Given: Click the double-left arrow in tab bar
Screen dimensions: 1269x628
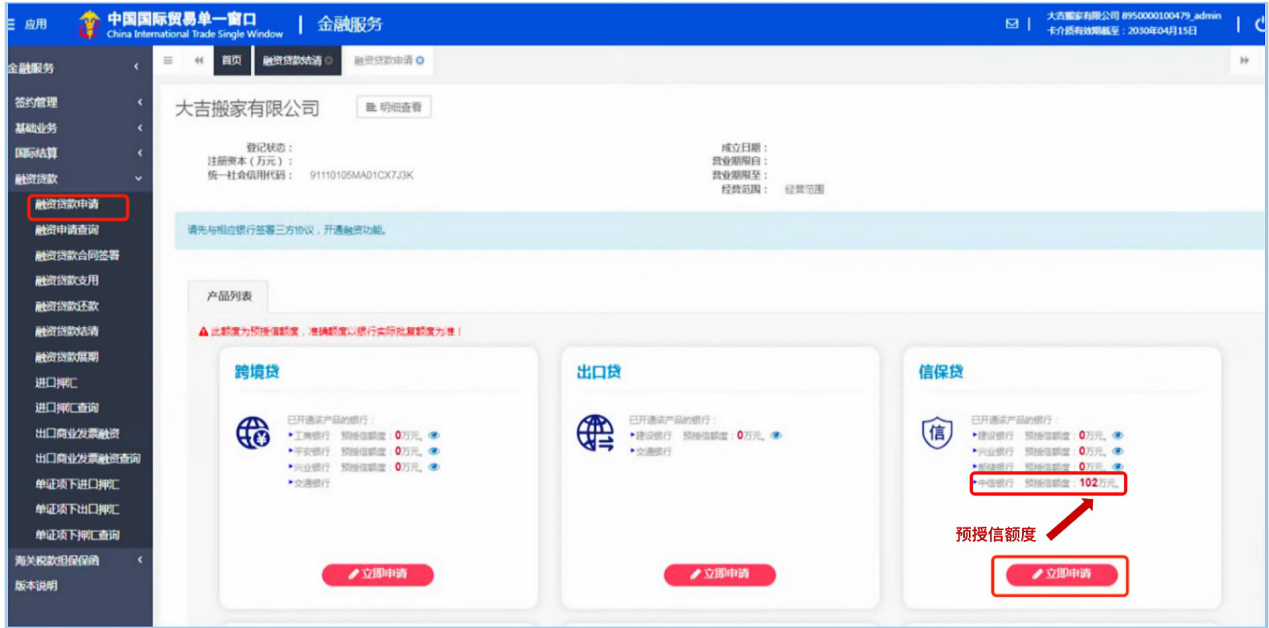Looking at the screenshot, I should 199,61.
